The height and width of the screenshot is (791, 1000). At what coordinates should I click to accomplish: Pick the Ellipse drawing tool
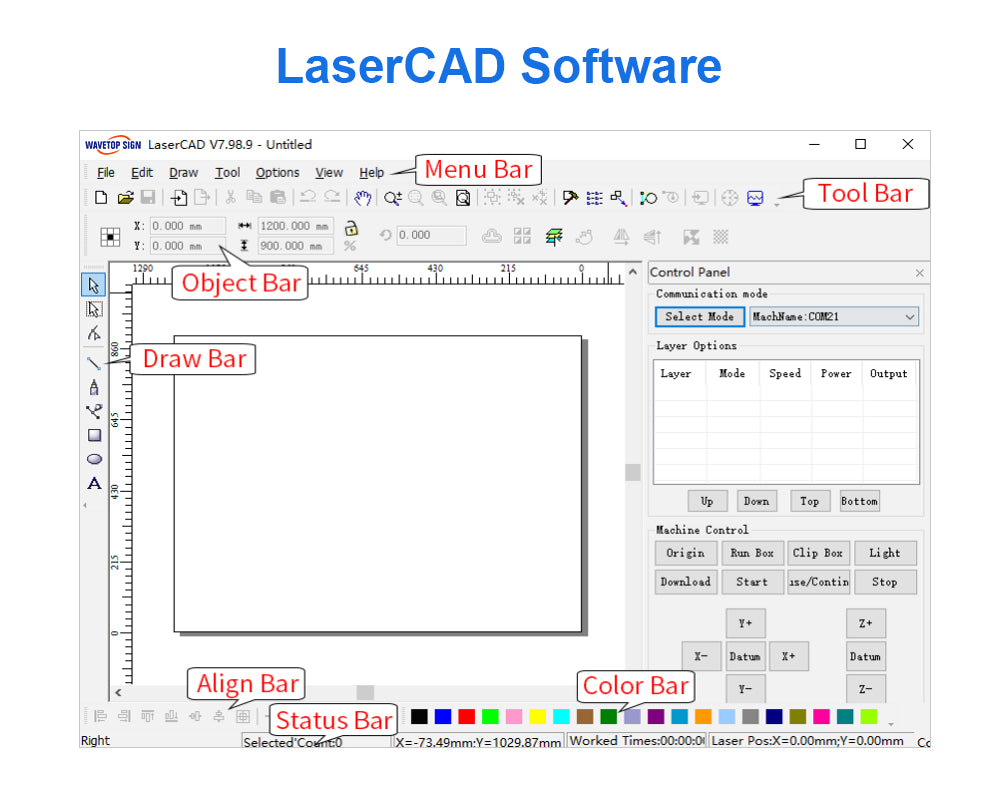pyautogui.click(x=94, y=459)
